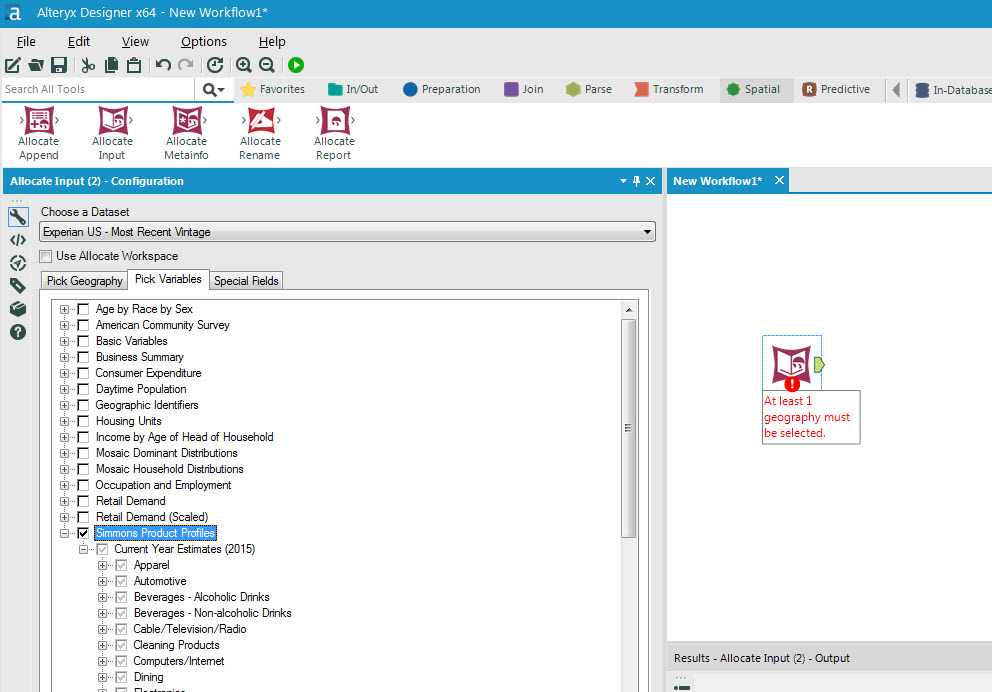Run the workflow with the green play button
The height and width of the screenshot is (692, 992).
295,65
